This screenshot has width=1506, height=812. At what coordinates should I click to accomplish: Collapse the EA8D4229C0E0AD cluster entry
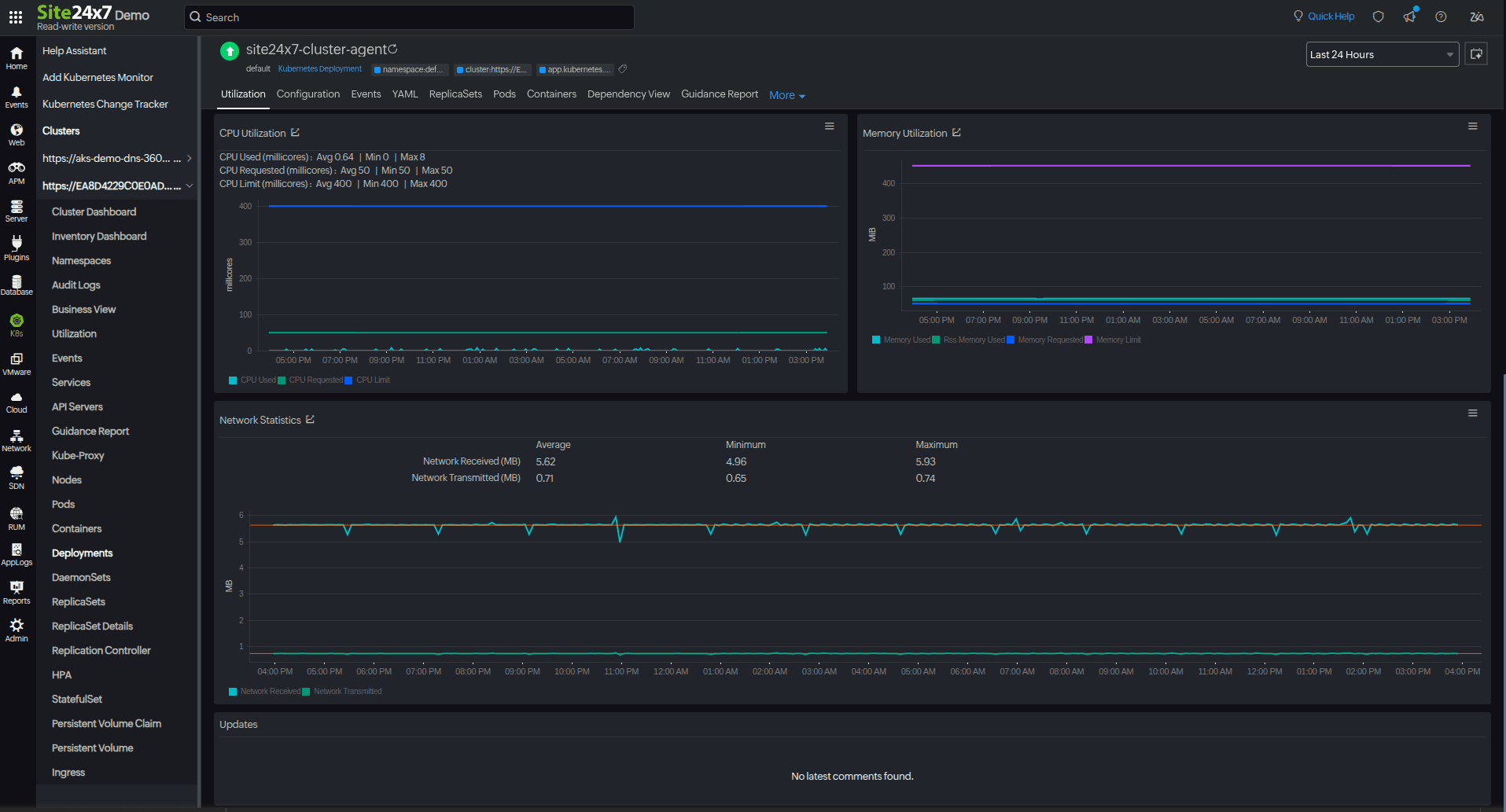pos(189,186)
